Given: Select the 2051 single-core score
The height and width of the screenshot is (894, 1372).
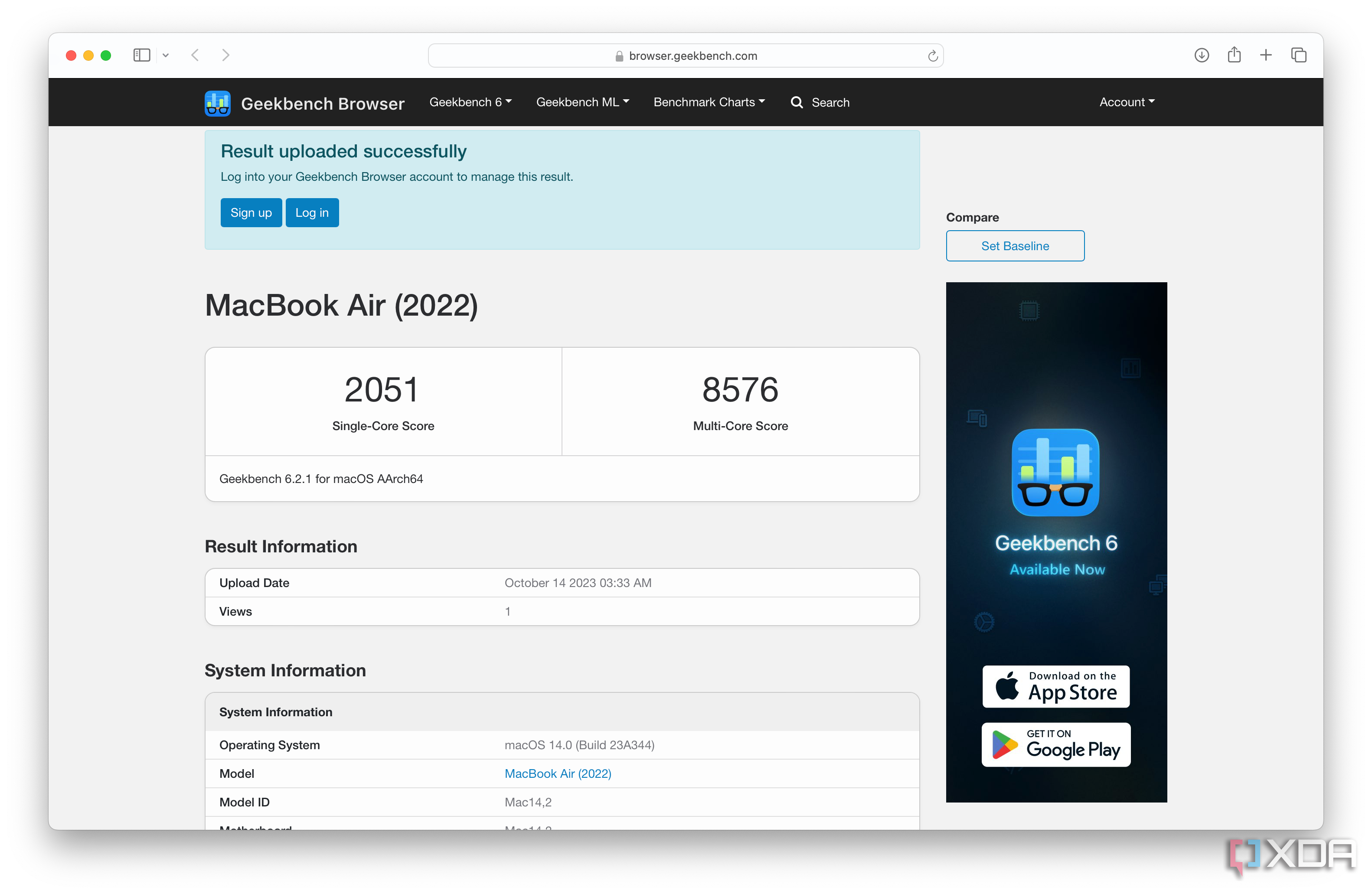Looking at the screenshot, I should 382,389.
